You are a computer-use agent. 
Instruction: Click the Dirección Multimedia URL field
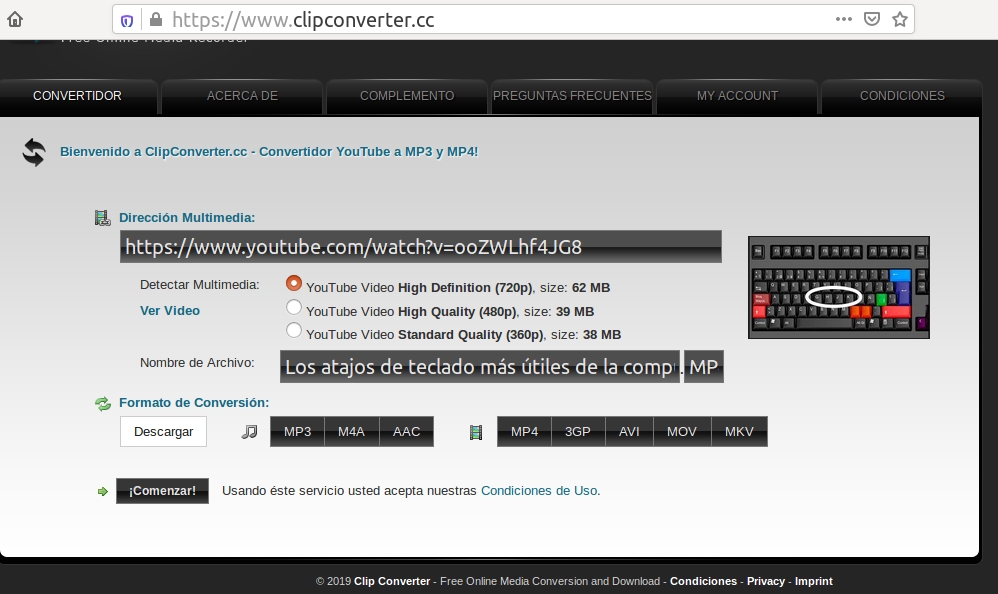click(x=420, y=247)
